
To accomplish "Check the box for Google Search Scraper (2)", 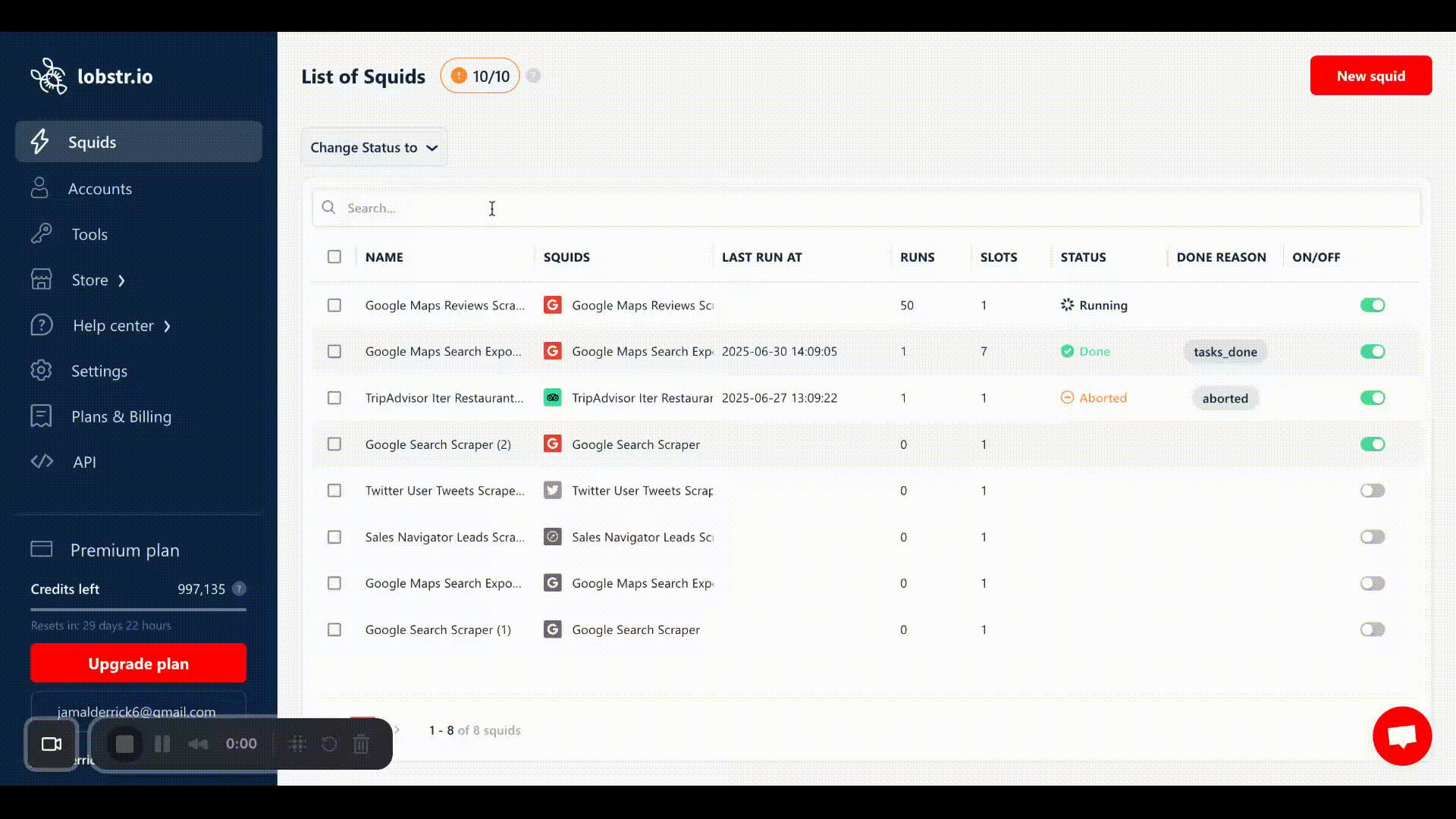I will click(334, 444).
